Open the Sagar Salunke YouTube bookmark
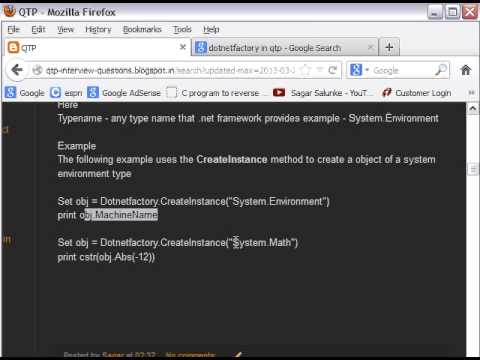Image resolution: width=480 pixels, height=360 pixels. tap(322, 93)
